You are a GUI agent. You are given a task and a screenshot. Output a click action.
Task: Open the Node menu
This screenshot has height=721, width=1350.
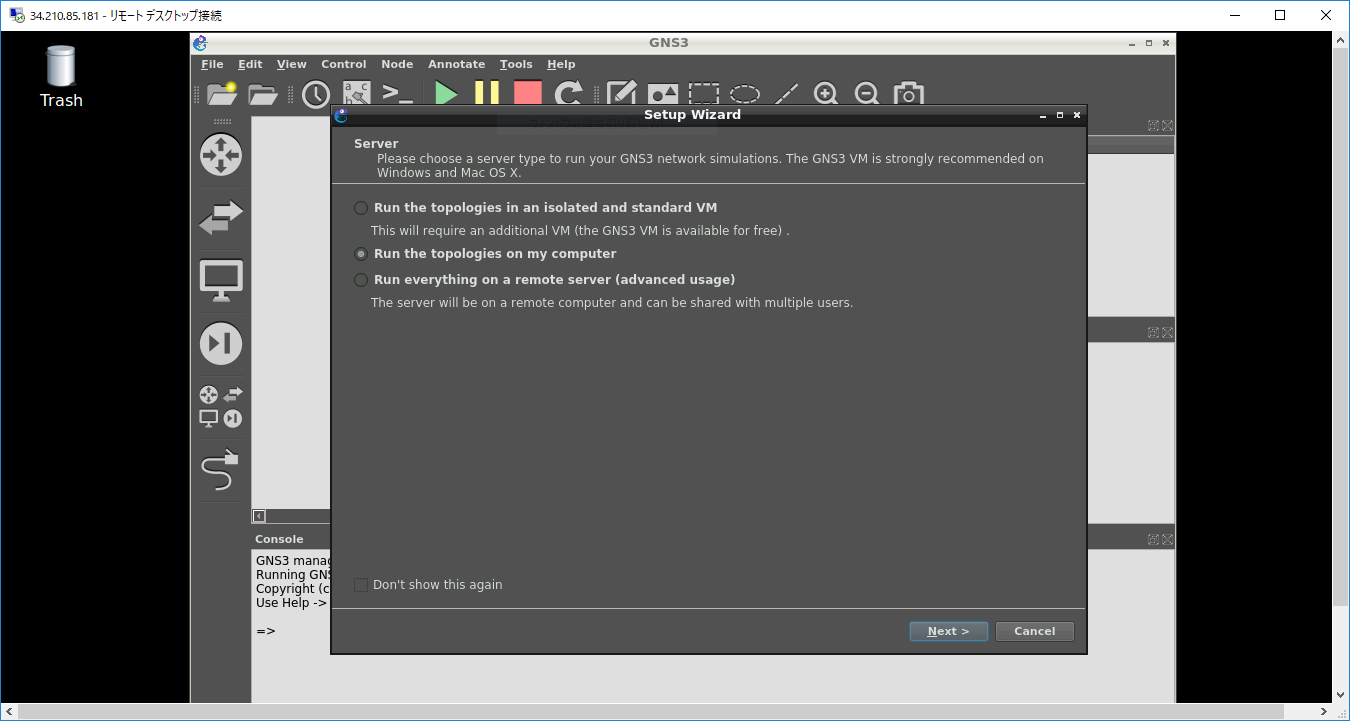(x=397, y=64)
